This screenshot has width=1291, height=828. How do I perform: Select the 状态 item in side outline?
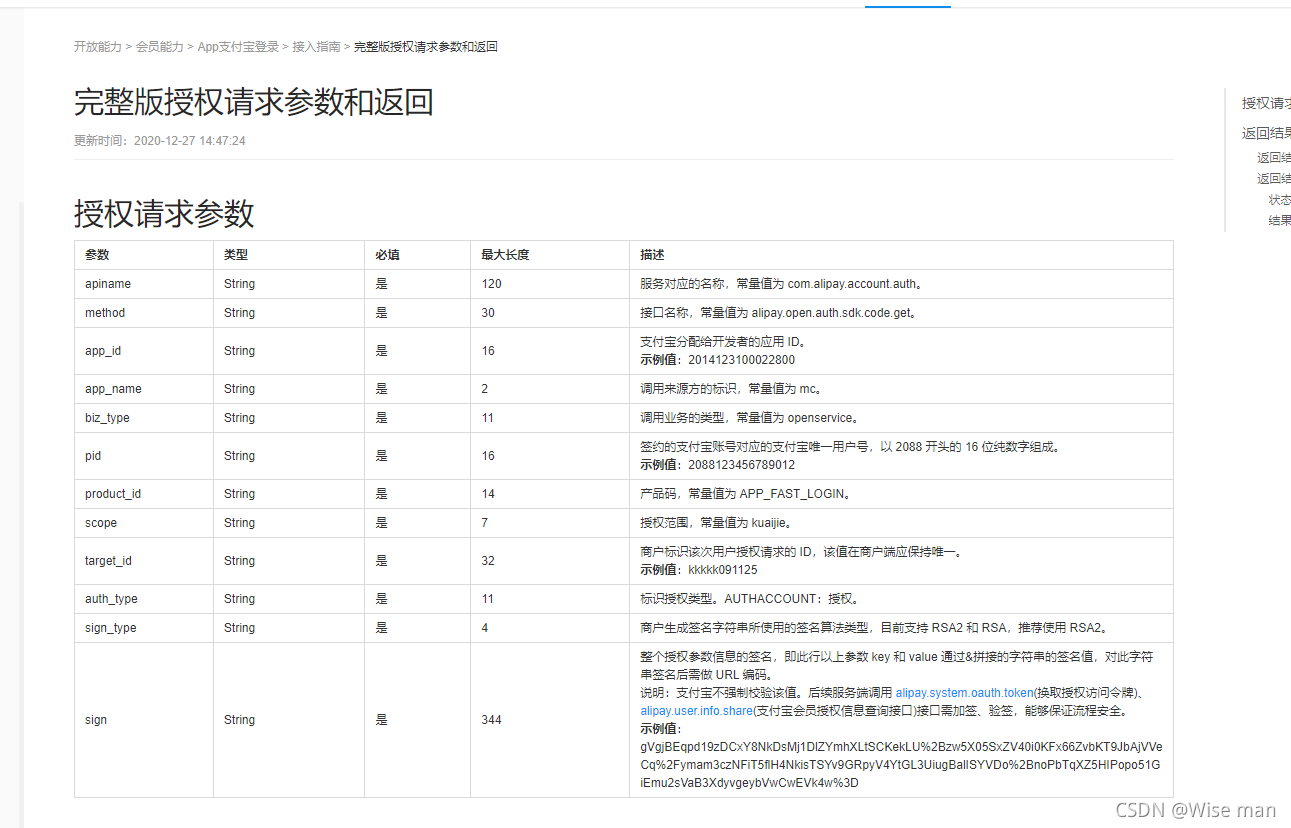click(1279, 200)
